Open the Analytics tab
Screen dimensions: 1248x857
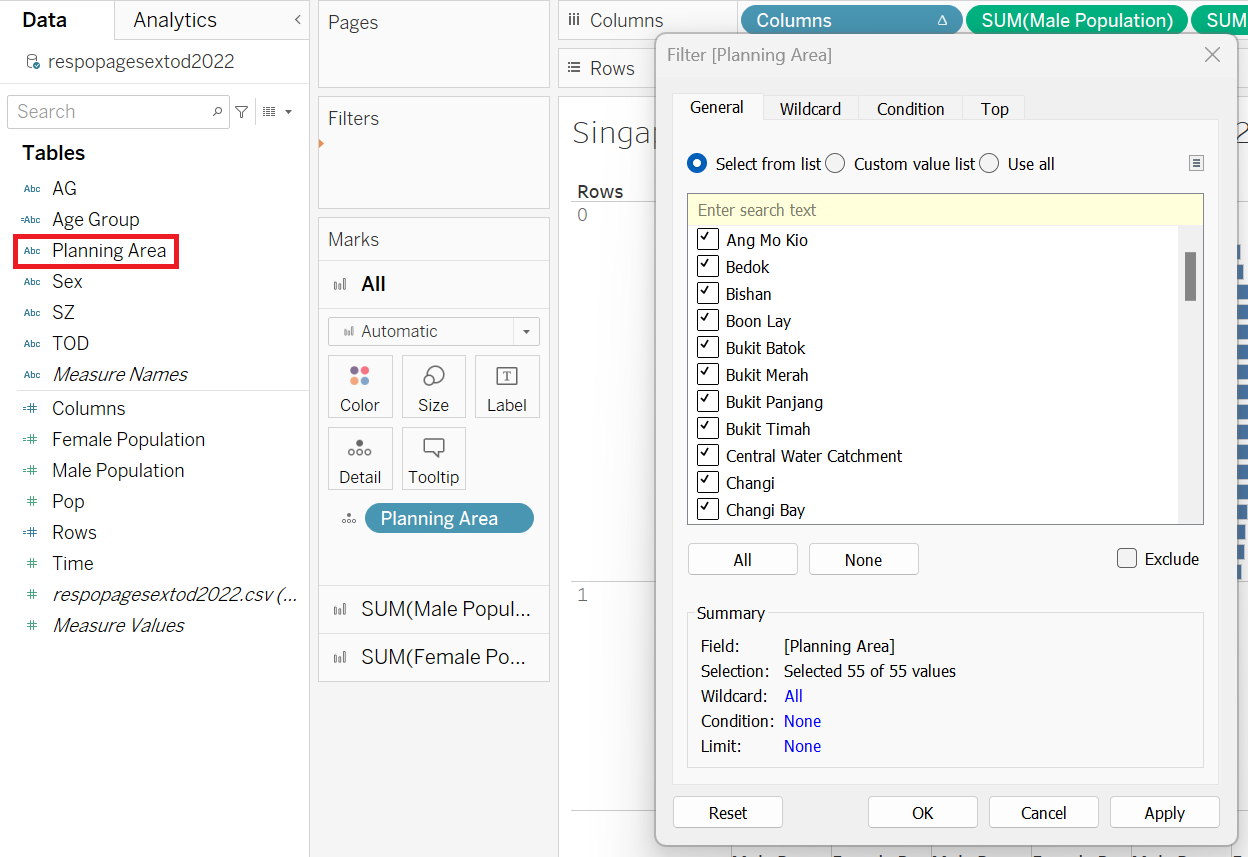(x=175, y=20)
